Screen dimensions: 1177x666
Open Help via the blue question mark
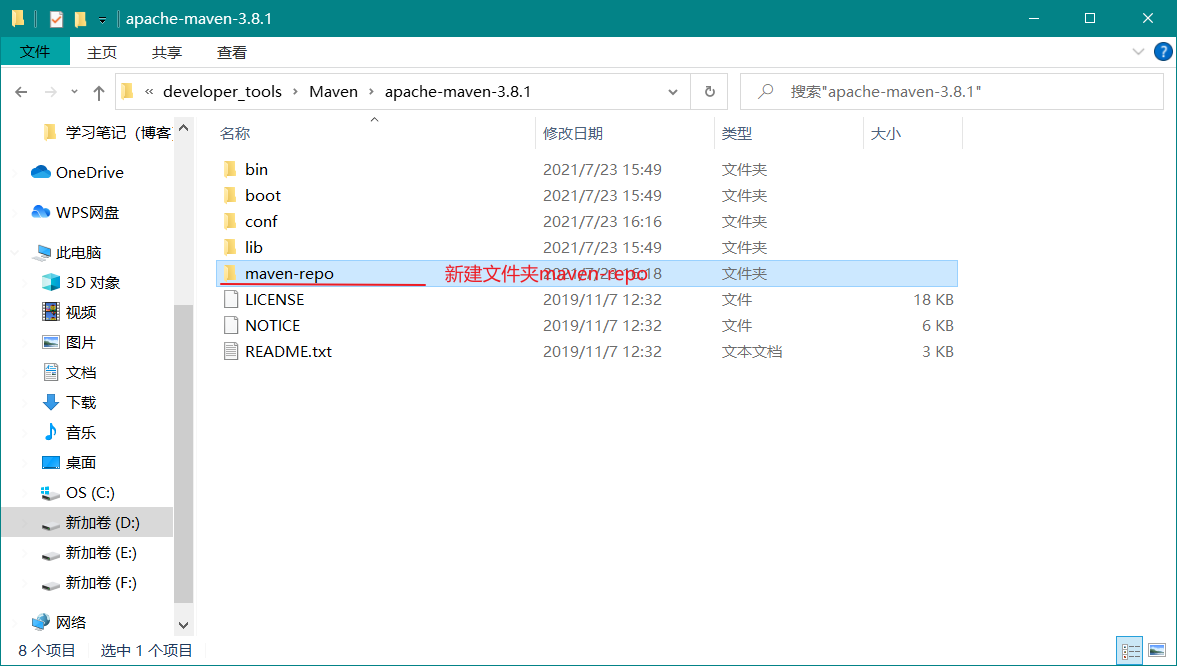(x=1163, y=52)
